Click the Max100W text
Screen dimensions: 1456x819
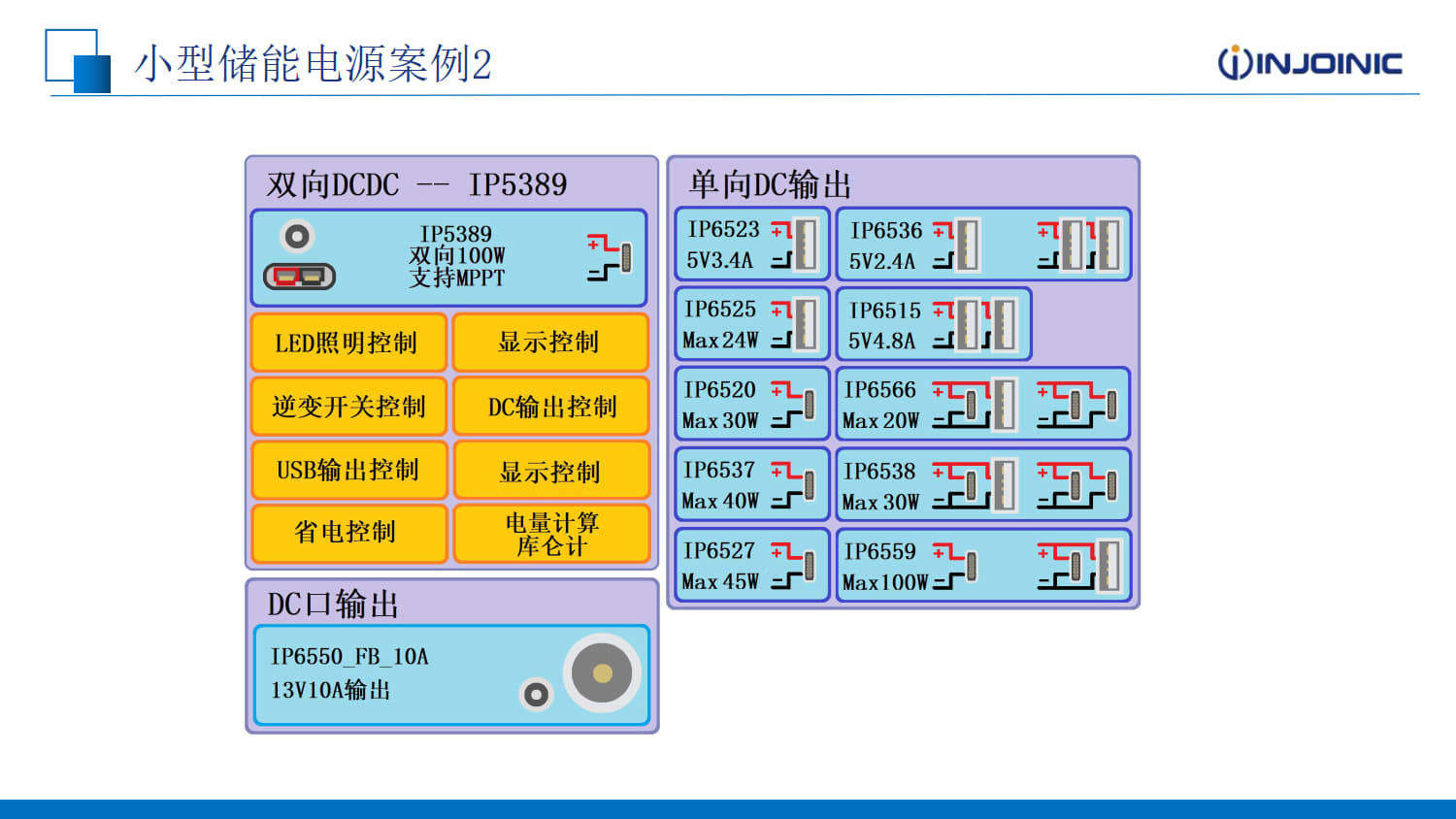[885, 582]
